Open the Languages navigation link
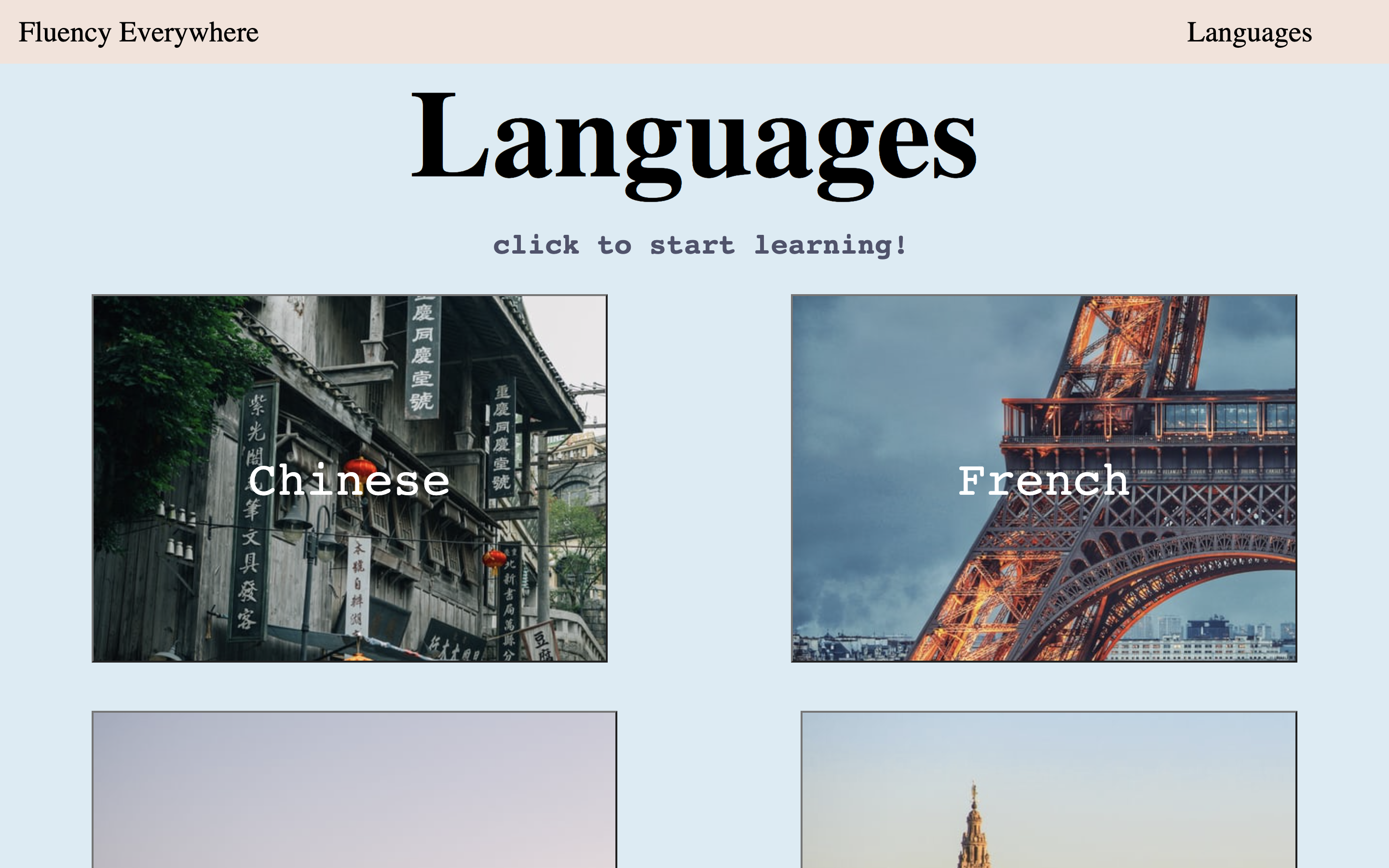 click(1249, 32)
